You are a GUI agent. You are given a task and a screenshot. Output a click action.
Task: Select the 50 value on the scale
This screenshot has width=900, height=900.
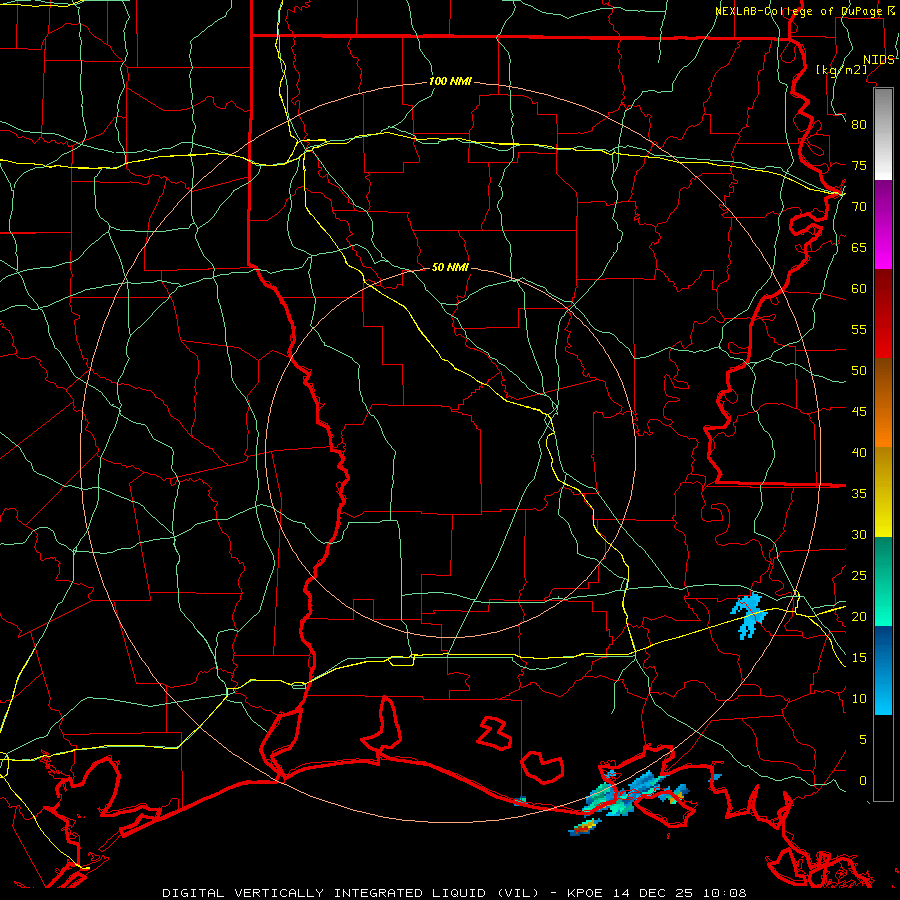click(859, 371)
